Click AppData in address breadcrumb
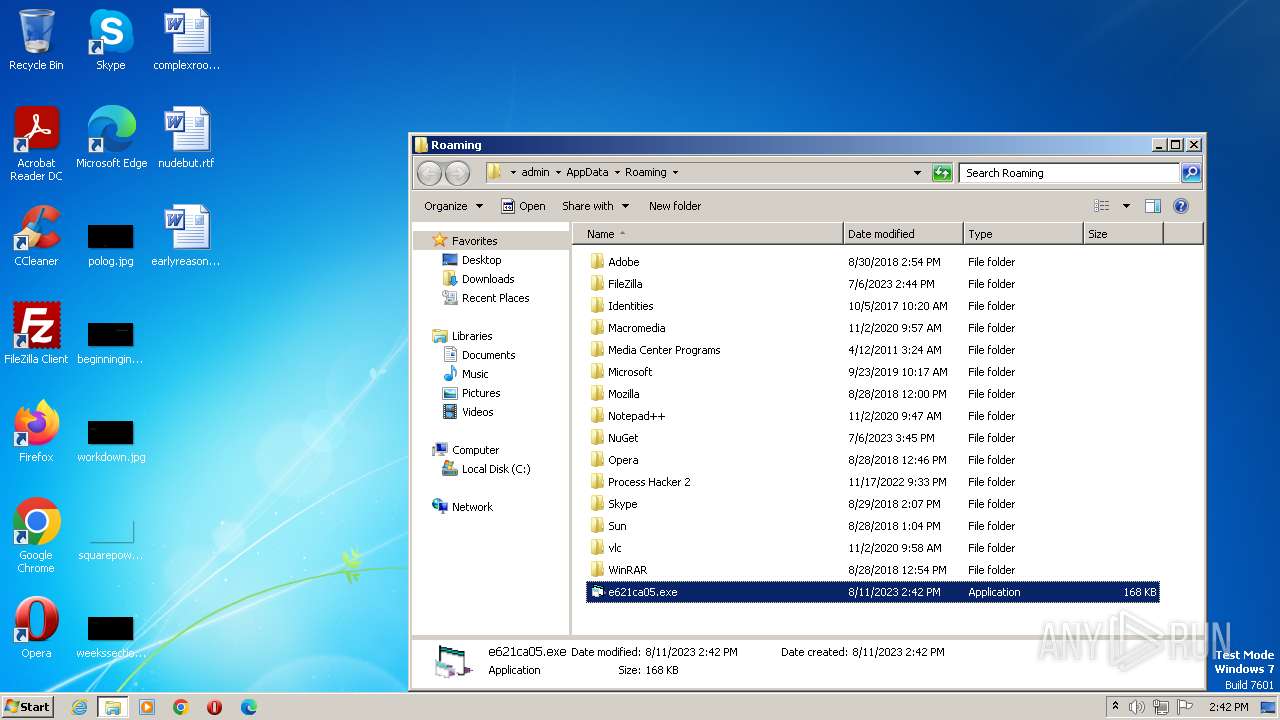Screen dimensions: 1280x720 click(587, 173)
